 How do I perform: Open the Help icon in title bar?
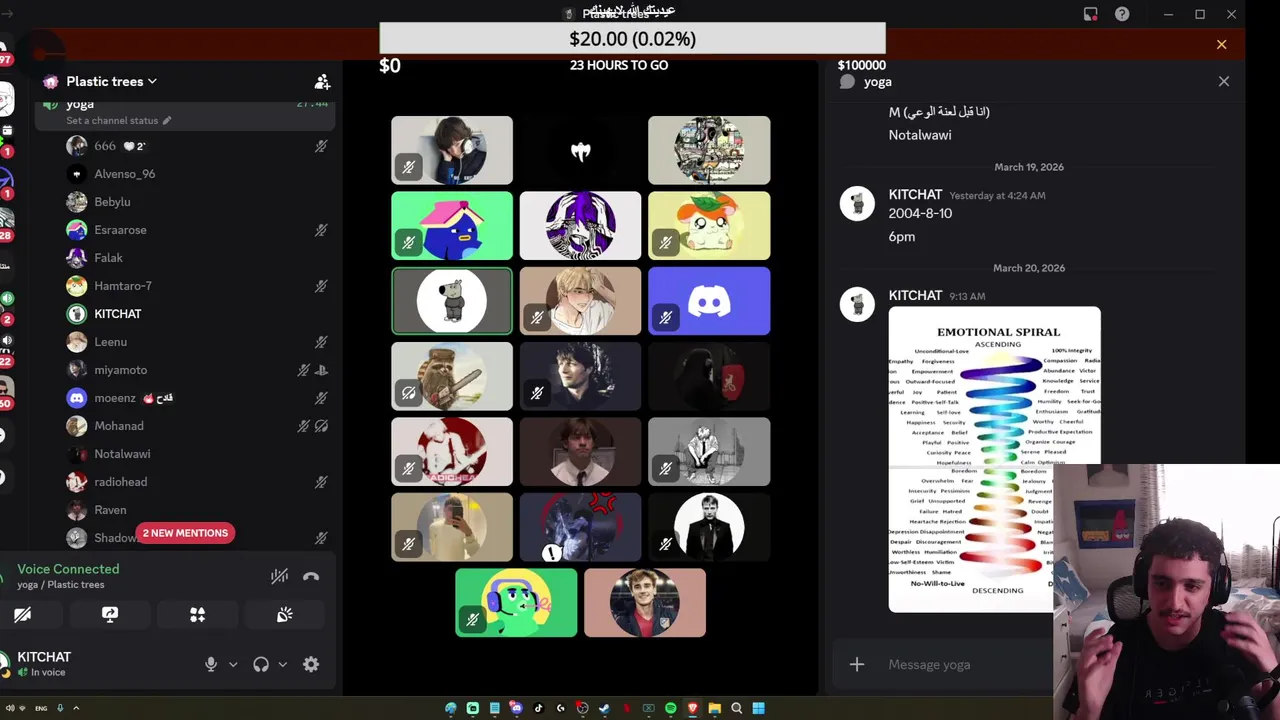(1122, 14)
